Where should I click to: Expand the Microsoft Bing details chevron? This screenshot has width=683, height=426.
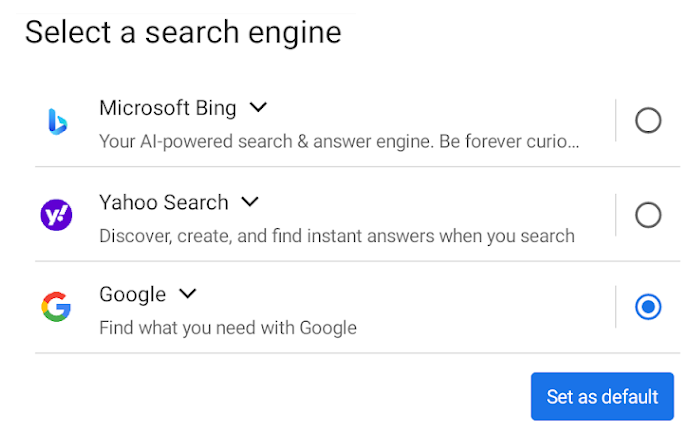[x=258, y=106]
